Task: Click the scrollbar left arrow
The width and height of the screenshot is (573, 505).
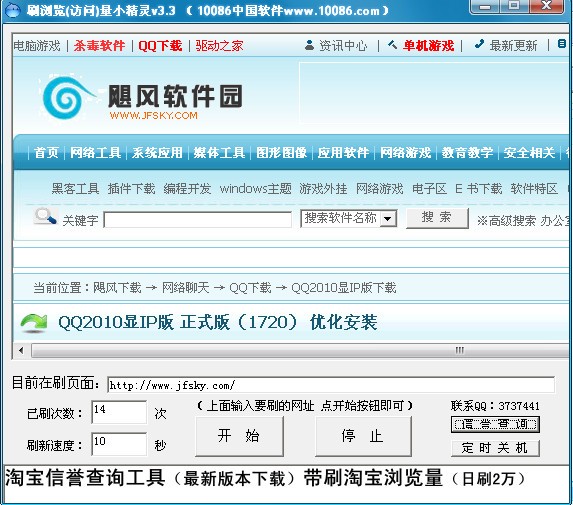Action: 21,350
